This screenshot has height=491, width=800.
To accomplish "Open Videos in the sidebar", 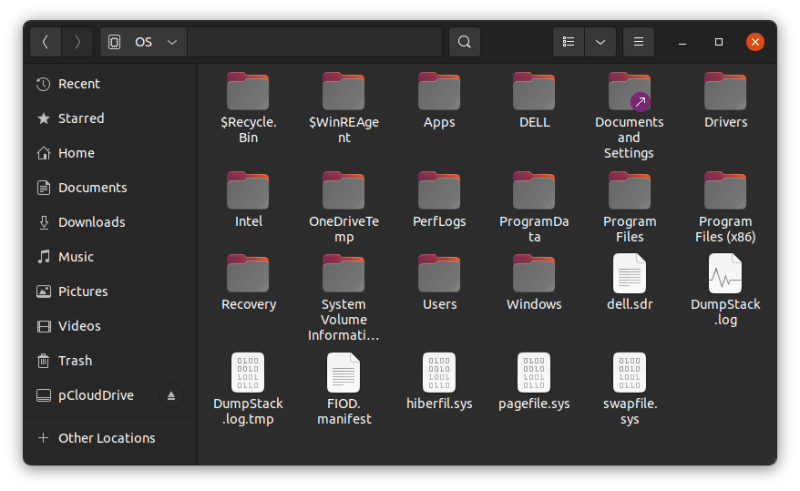I will 110,326.
